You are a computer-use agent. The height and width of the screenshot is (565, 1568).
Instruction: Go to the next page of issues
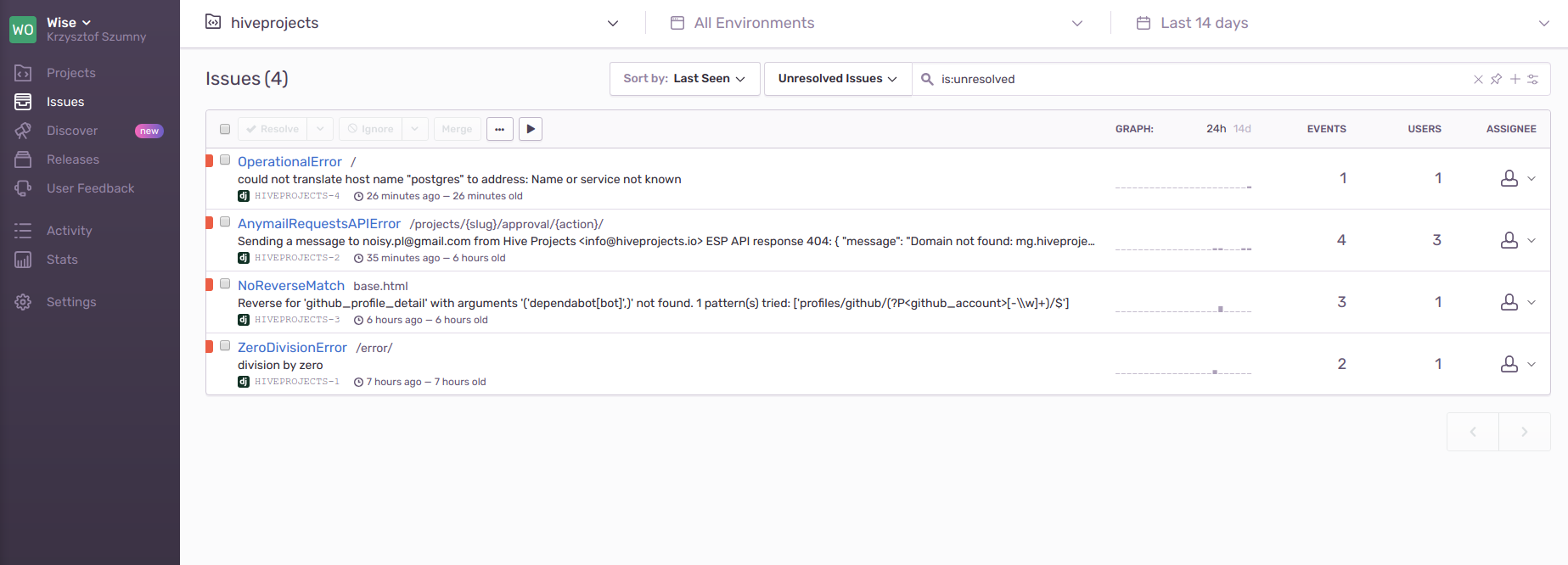pos(1525,432)
